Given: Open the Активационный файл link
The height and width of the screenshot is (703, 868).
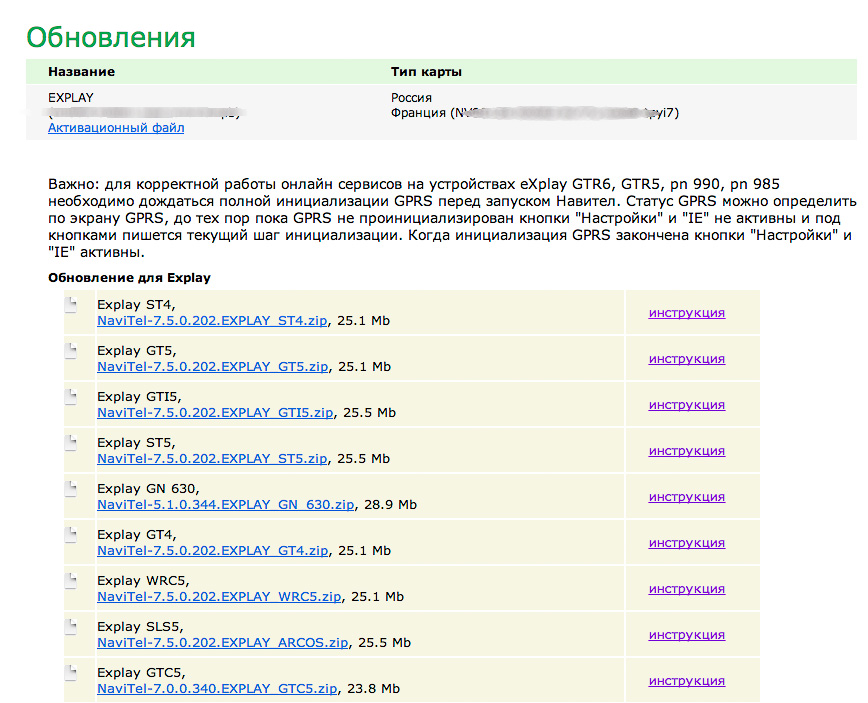Looking at the screenshot, I should (x=116, y=128).
